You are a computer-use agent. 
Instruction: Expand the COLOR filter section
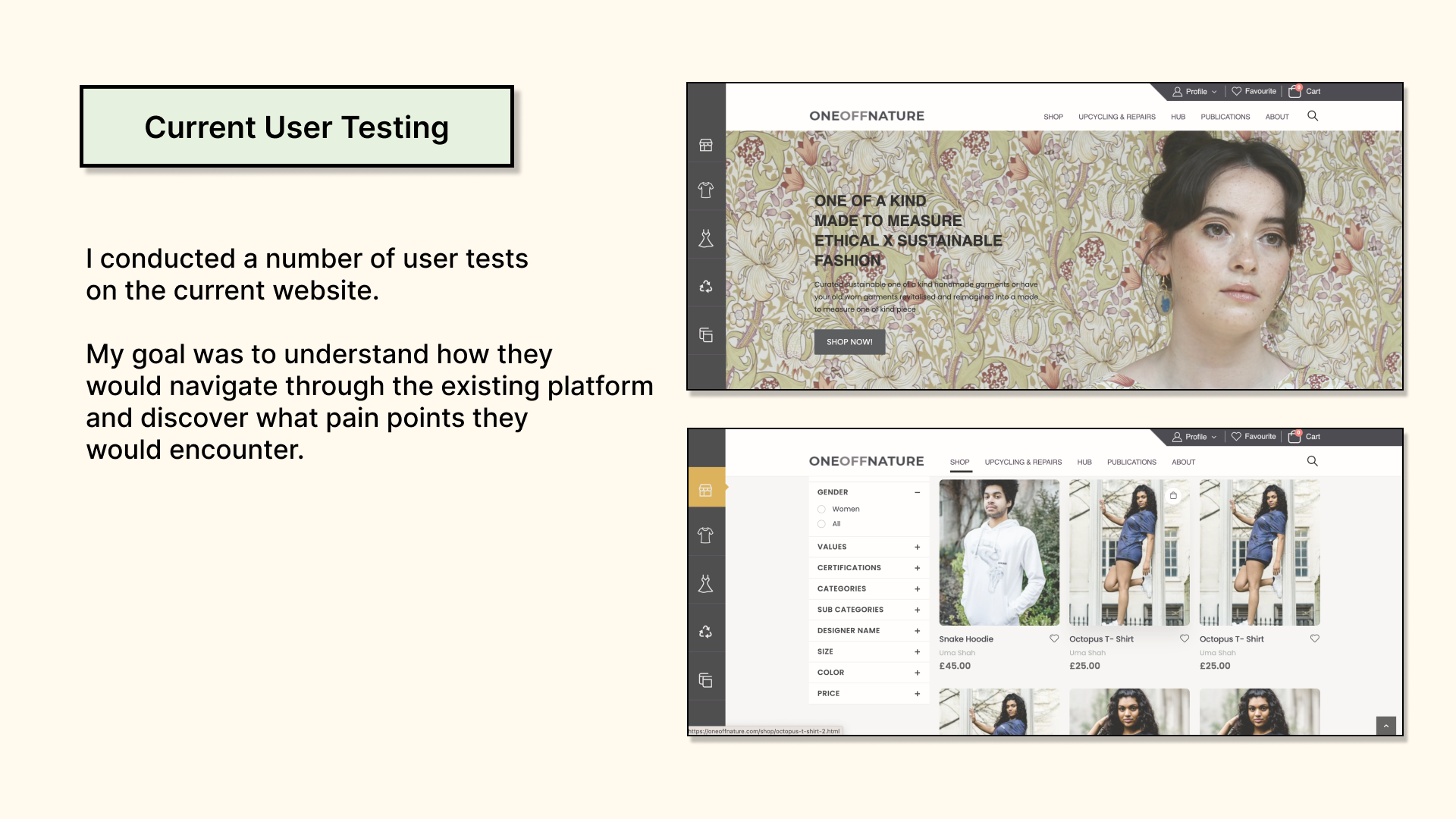pyautogui.click(x=917, y=673)
